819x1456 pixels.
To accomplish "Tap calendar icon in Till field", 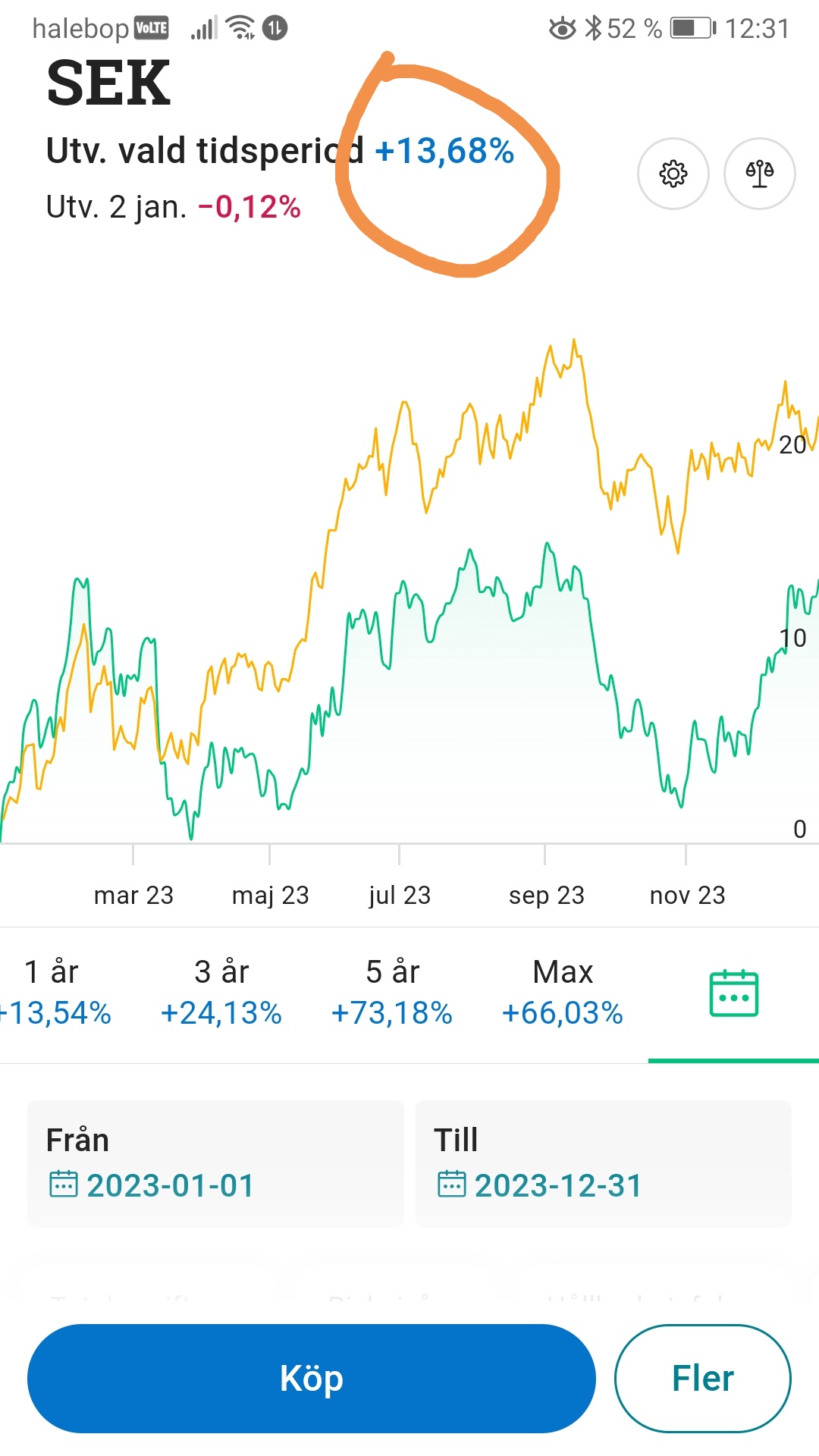I will pyautogui.click(x=451, y=1184).
